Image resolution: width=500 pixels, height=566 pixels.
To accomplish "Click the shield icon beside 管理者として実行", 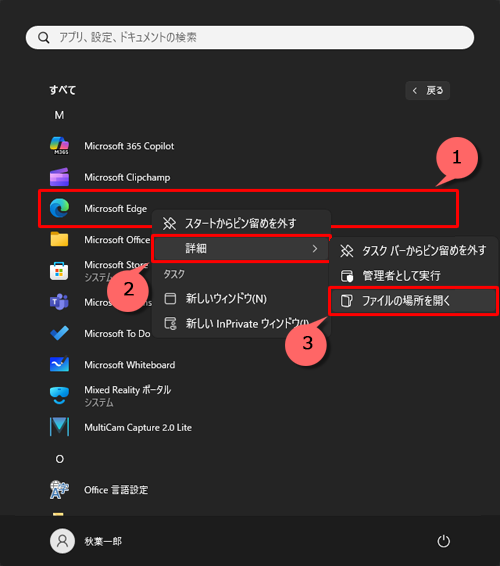I will pyautogui.click(x=347, y=276).
